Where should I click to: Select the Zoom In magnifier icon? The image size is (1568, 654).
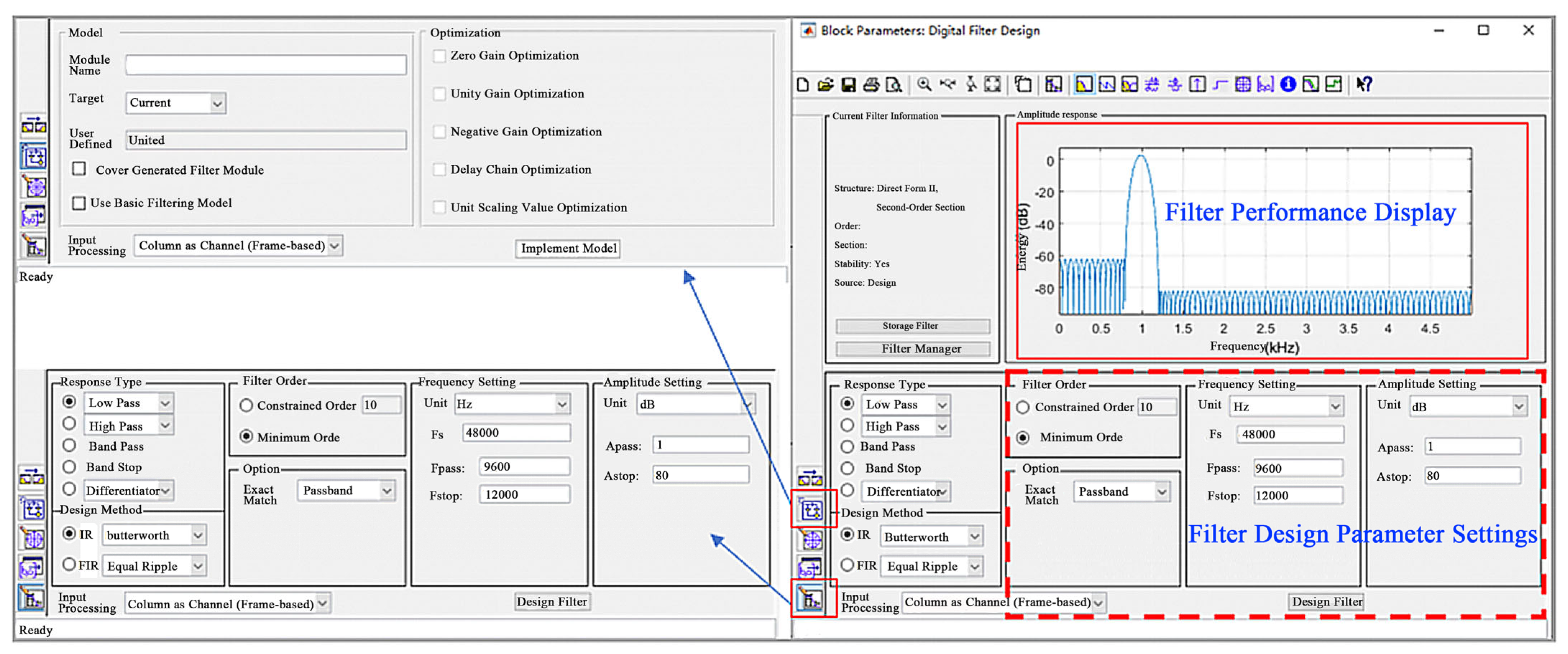coord(924,84)
